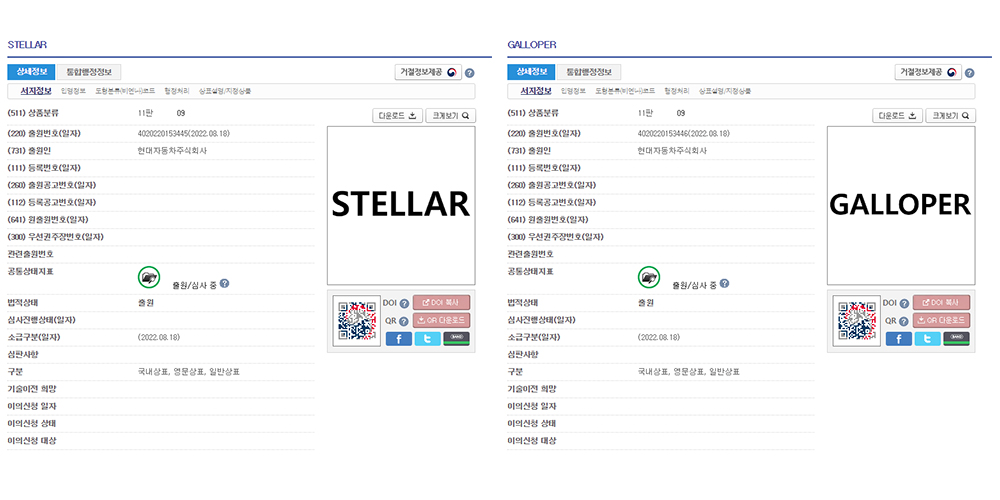Click help icon beside 거절정보제공 in STELLAR panel
Viewport: 1000px width, 500px height.
(x=469, y=73)
